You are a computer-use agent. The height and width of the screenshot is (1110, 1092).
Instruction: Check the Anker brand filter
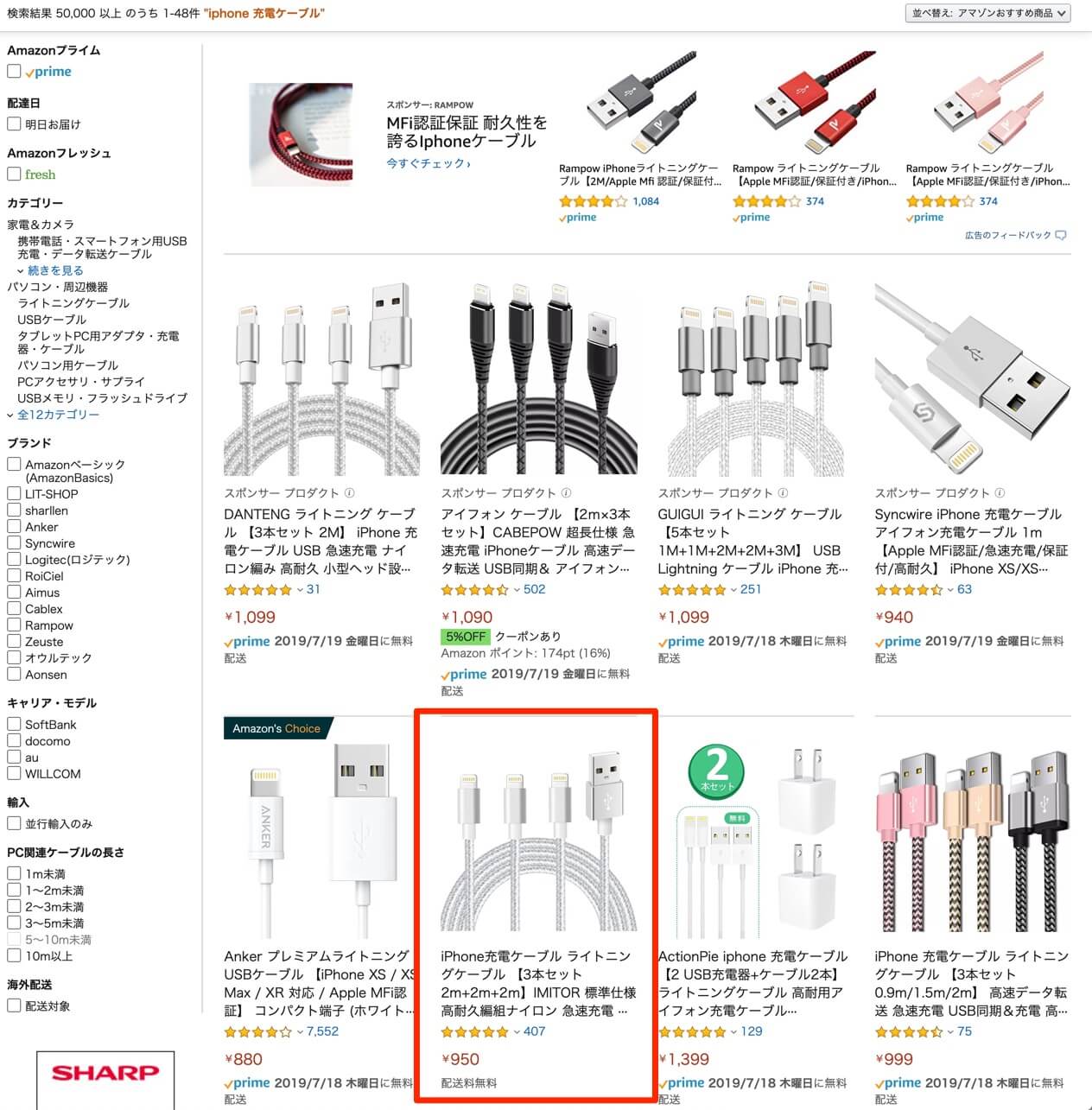[14, 527]
